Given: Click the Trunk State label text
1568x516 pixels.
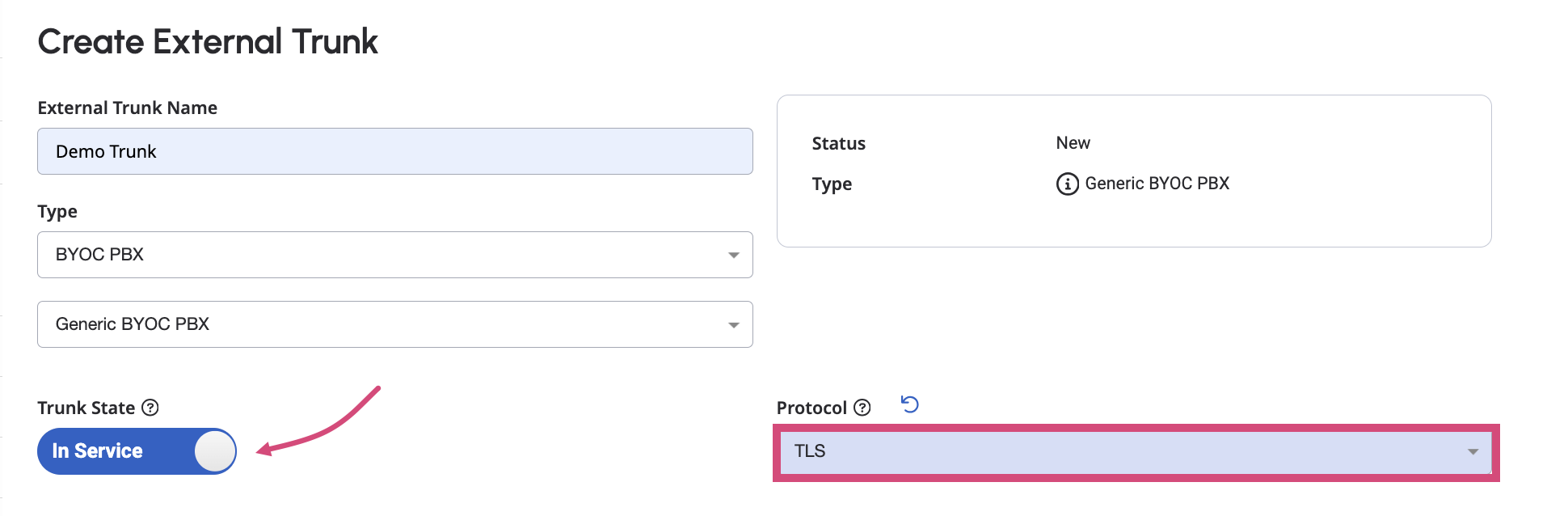Looking at the screenshot, I should [86, 408].
